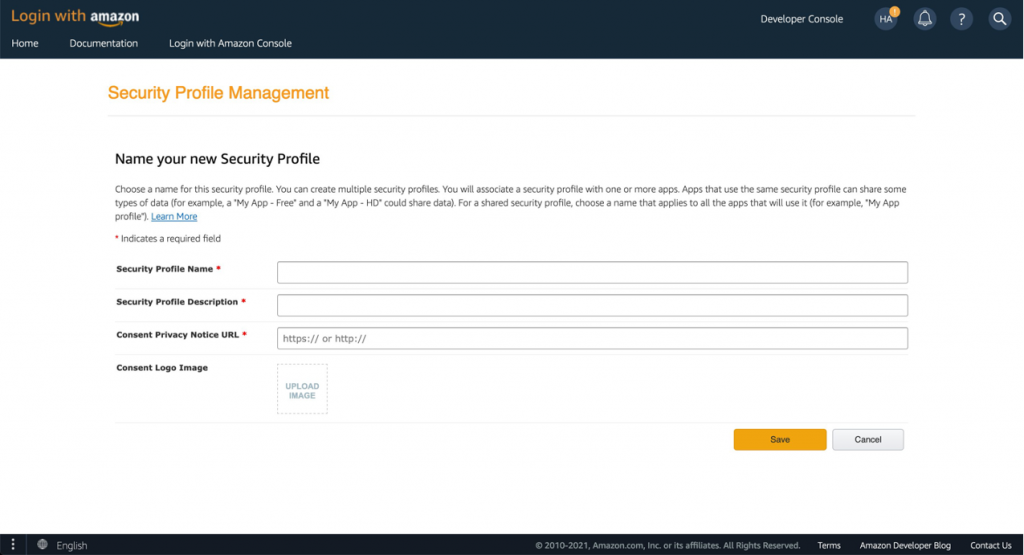Change language from English in footer
The height and width of the screenshot is (555, 1024).
pos(71,545)
